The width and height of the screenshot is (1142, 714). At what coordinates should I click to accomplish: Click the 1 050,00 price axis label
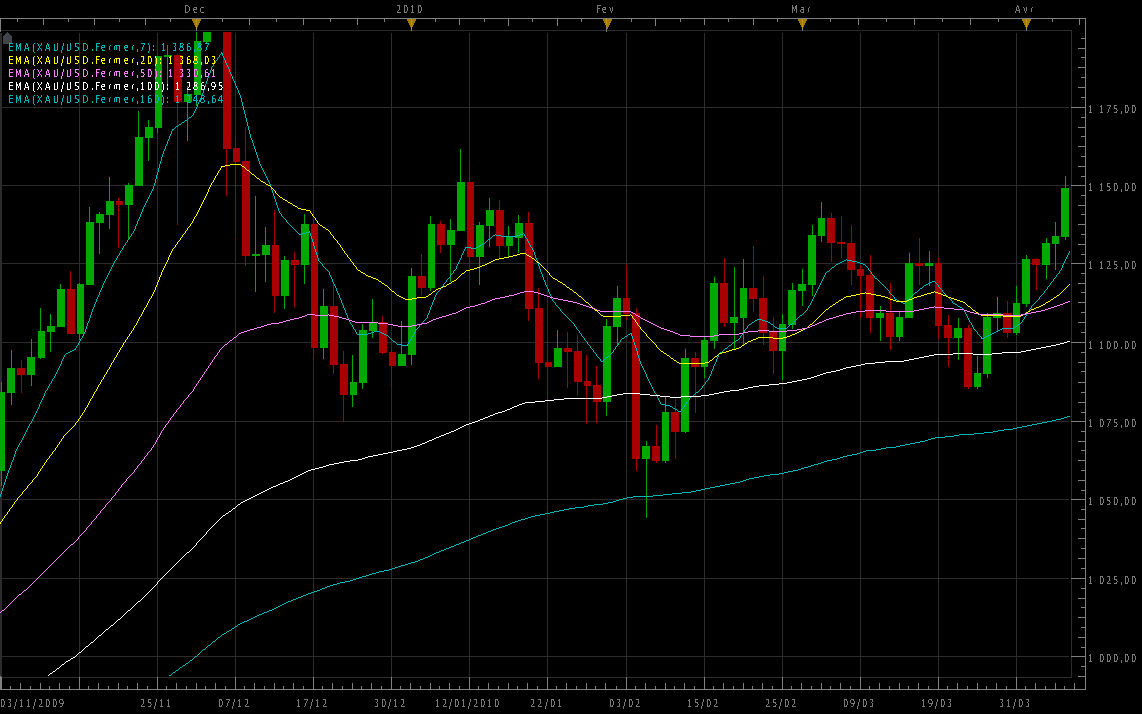tap(1112, 501)
